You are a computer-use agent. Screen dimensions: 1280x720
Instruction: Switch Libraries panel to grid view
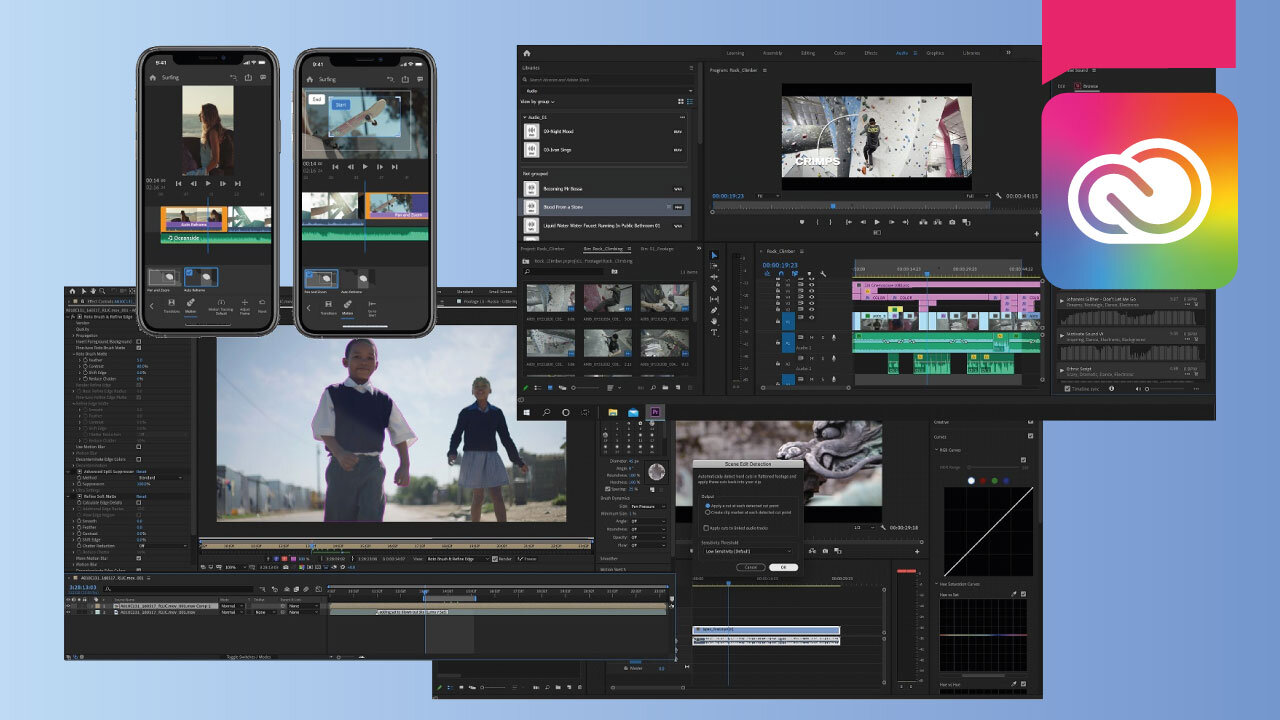681,101
